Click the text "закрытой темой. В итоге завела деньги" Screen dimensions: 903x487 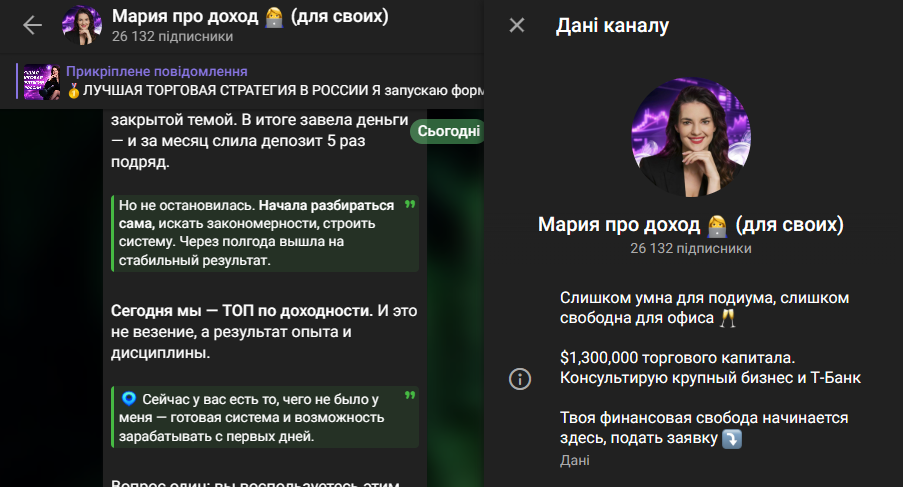click(259, 120)
